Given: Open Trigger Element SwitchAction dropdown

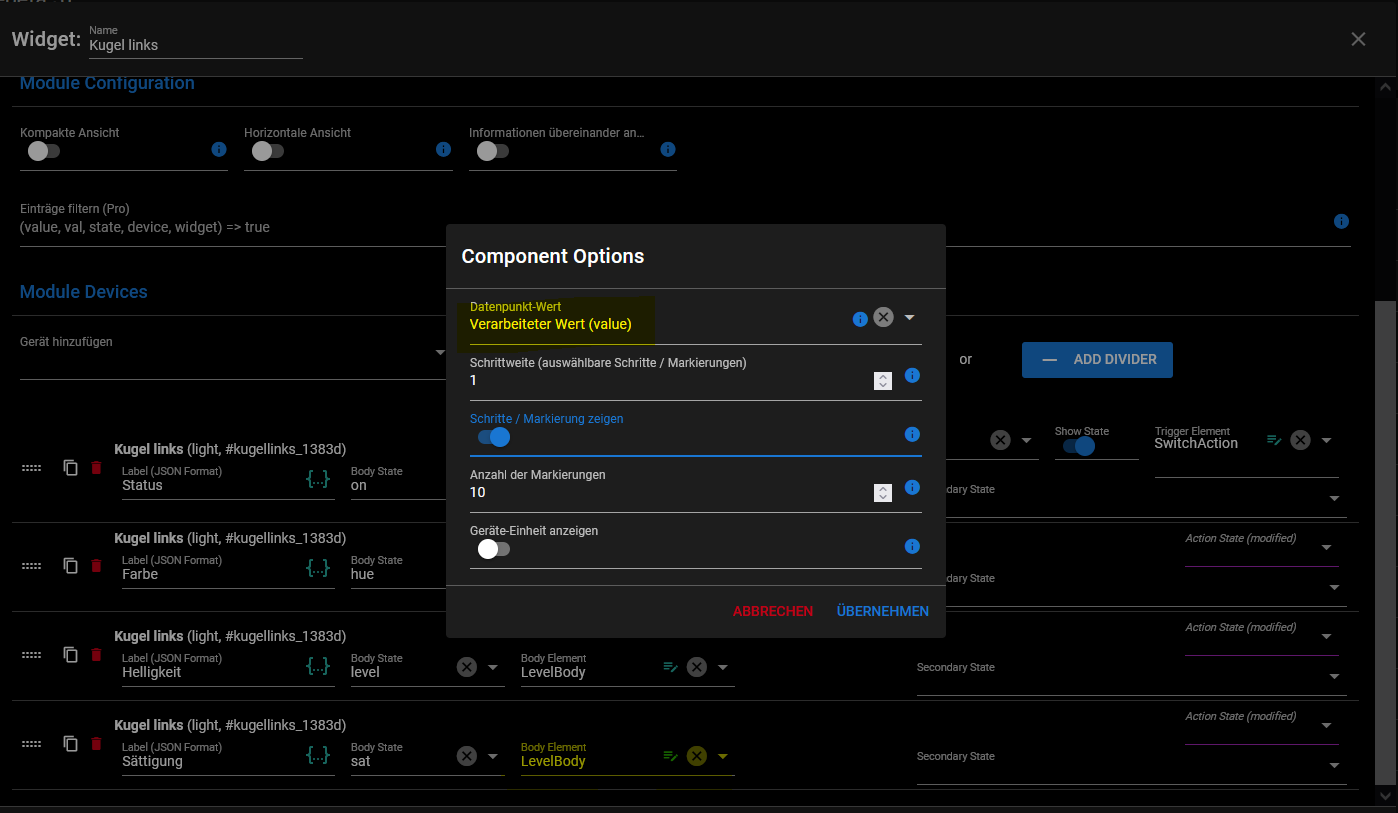Looking at the screenshot, I should pyautogui.click(x=1327, y=440).
